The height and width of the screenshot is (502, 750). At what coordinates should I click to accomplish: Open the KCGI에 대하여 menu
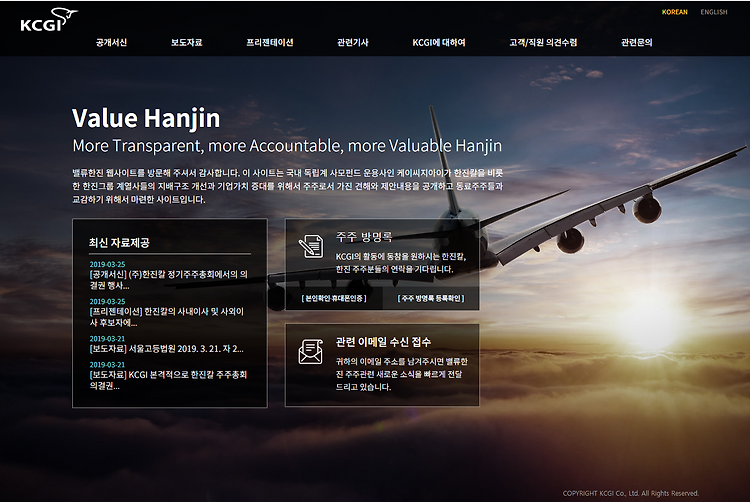pos(439,43)
